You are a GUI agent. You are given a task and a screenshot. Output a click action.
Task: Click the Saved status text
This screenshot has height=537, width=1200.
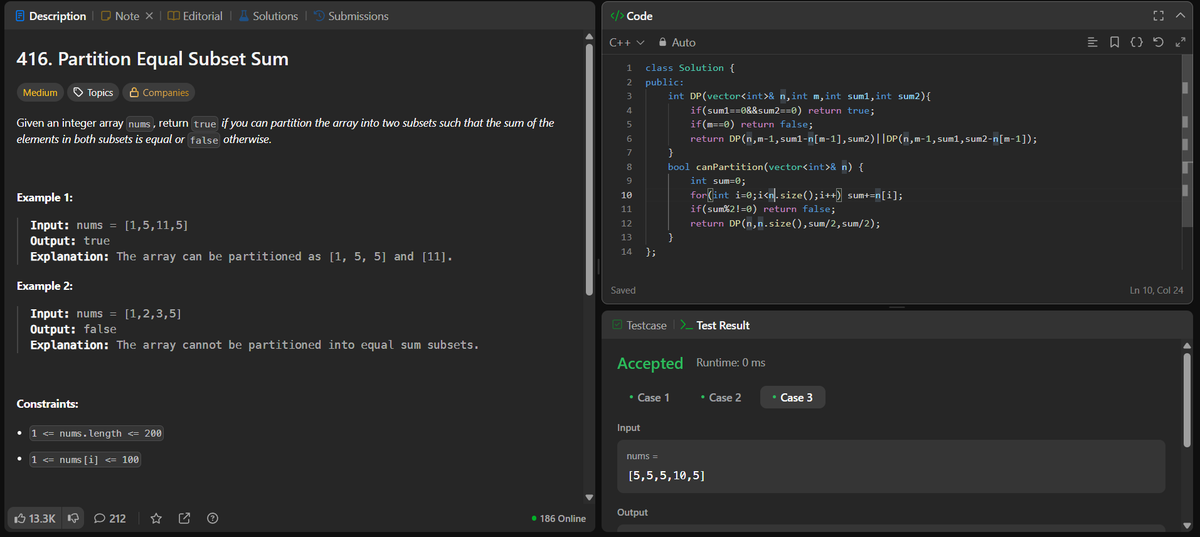coord(623,290)
